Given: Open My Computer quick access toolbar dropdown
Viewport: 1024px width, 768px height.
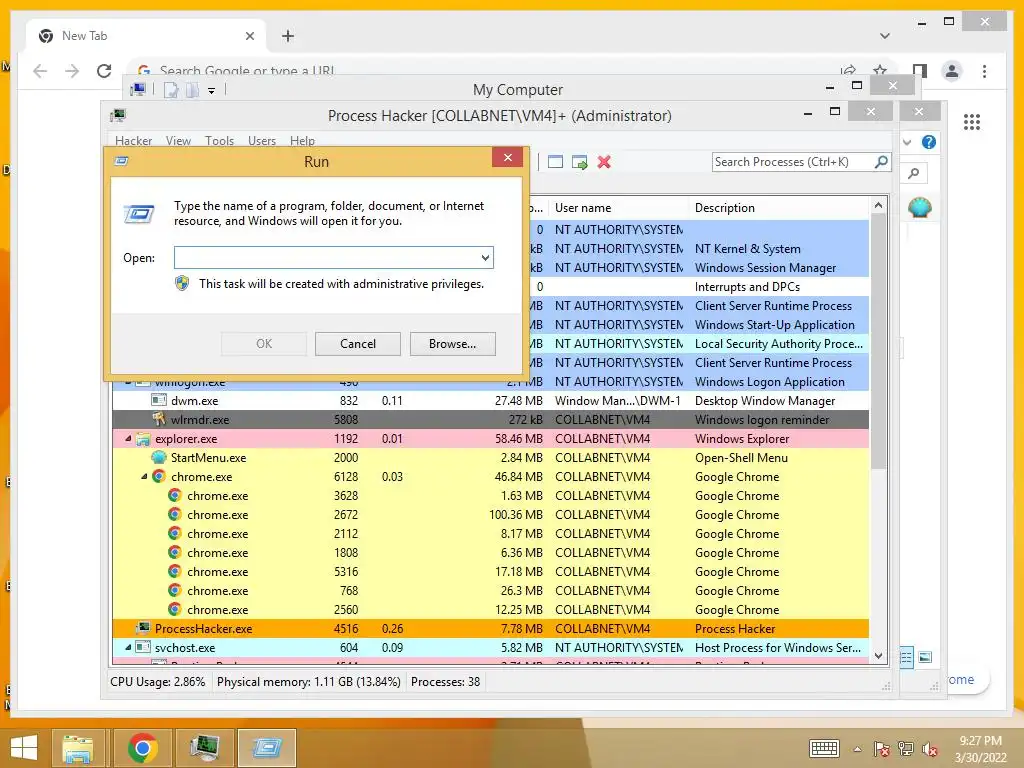Looking at the screenshot, I should point(212,91).
